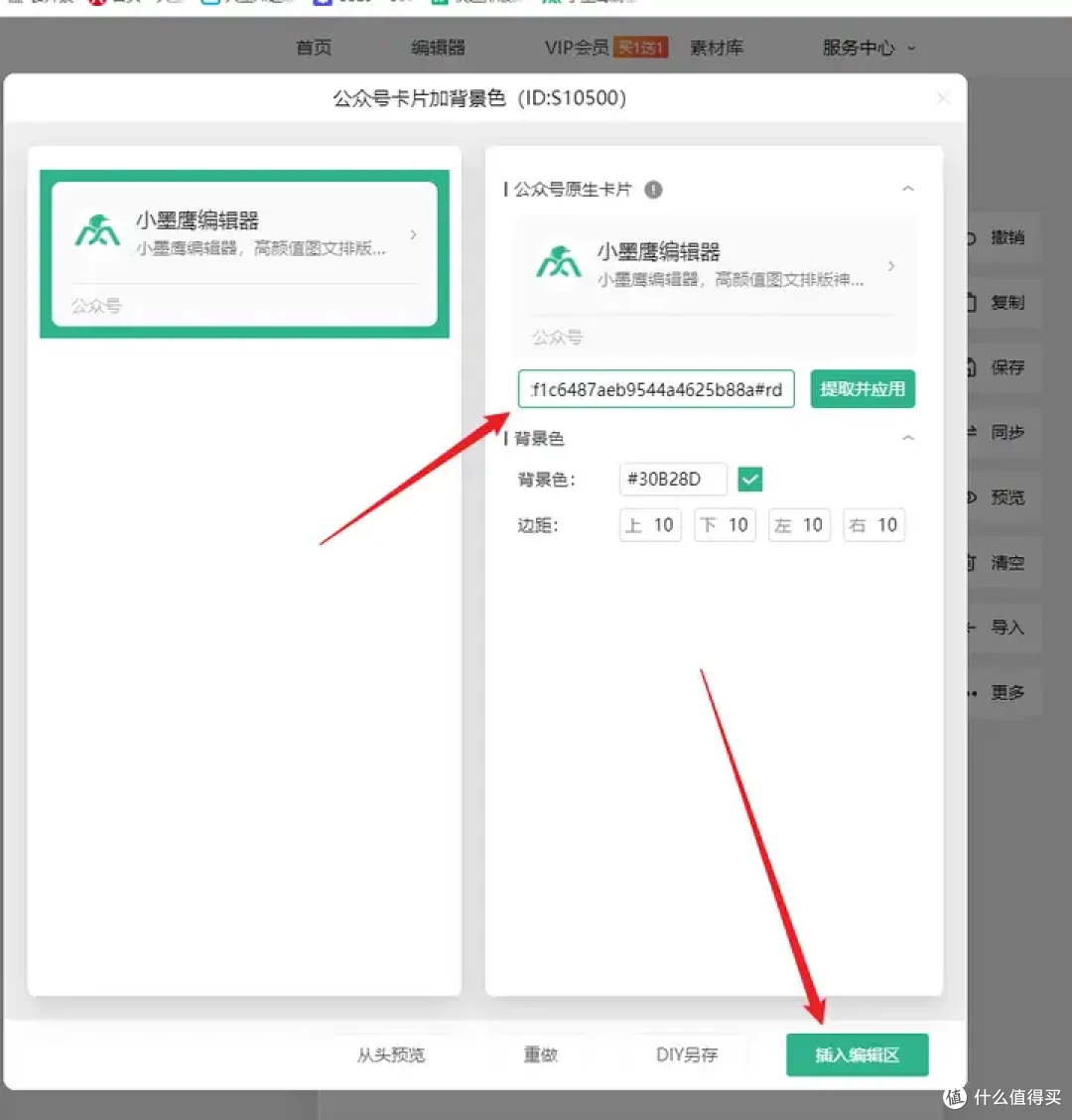
Task: Click the chevron arrow on left preview card
Action: point(413,234)
